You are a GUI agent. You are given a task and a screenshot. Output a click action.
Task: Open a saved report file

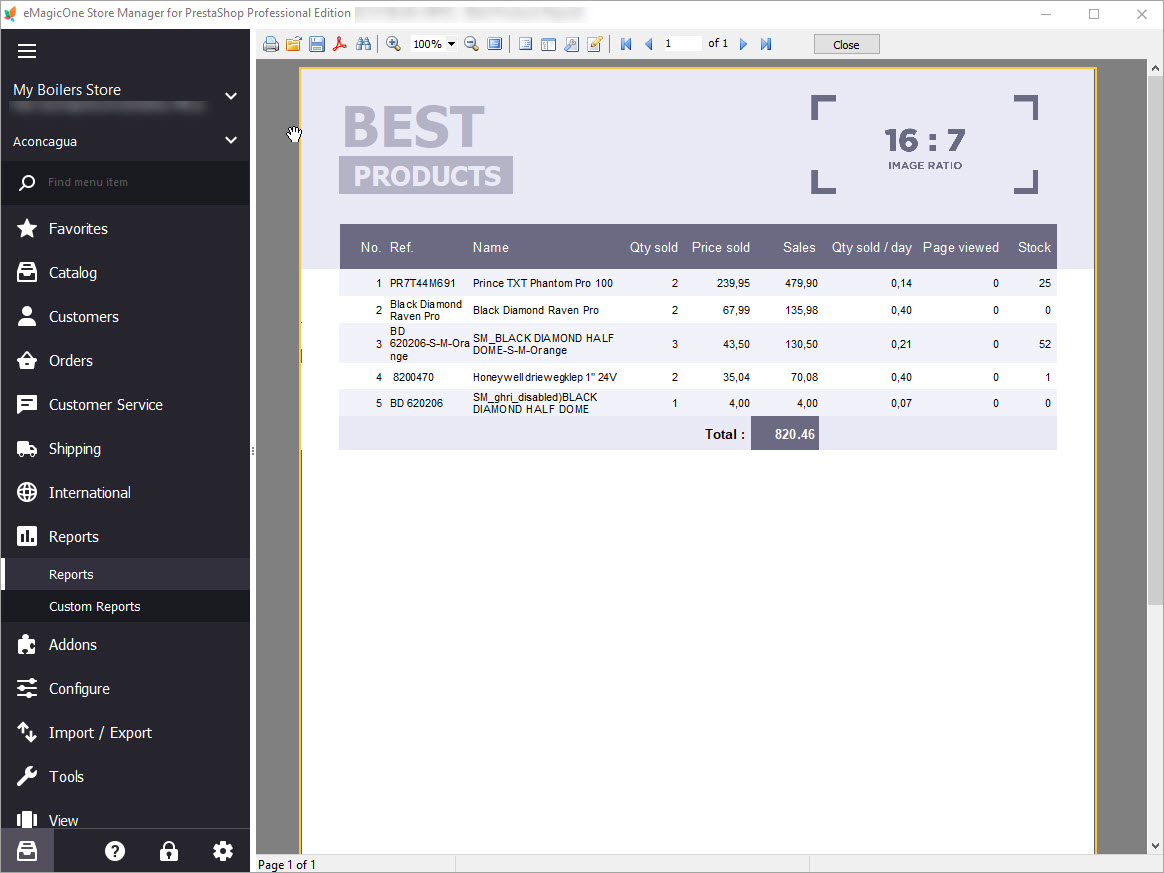point(294,45)
